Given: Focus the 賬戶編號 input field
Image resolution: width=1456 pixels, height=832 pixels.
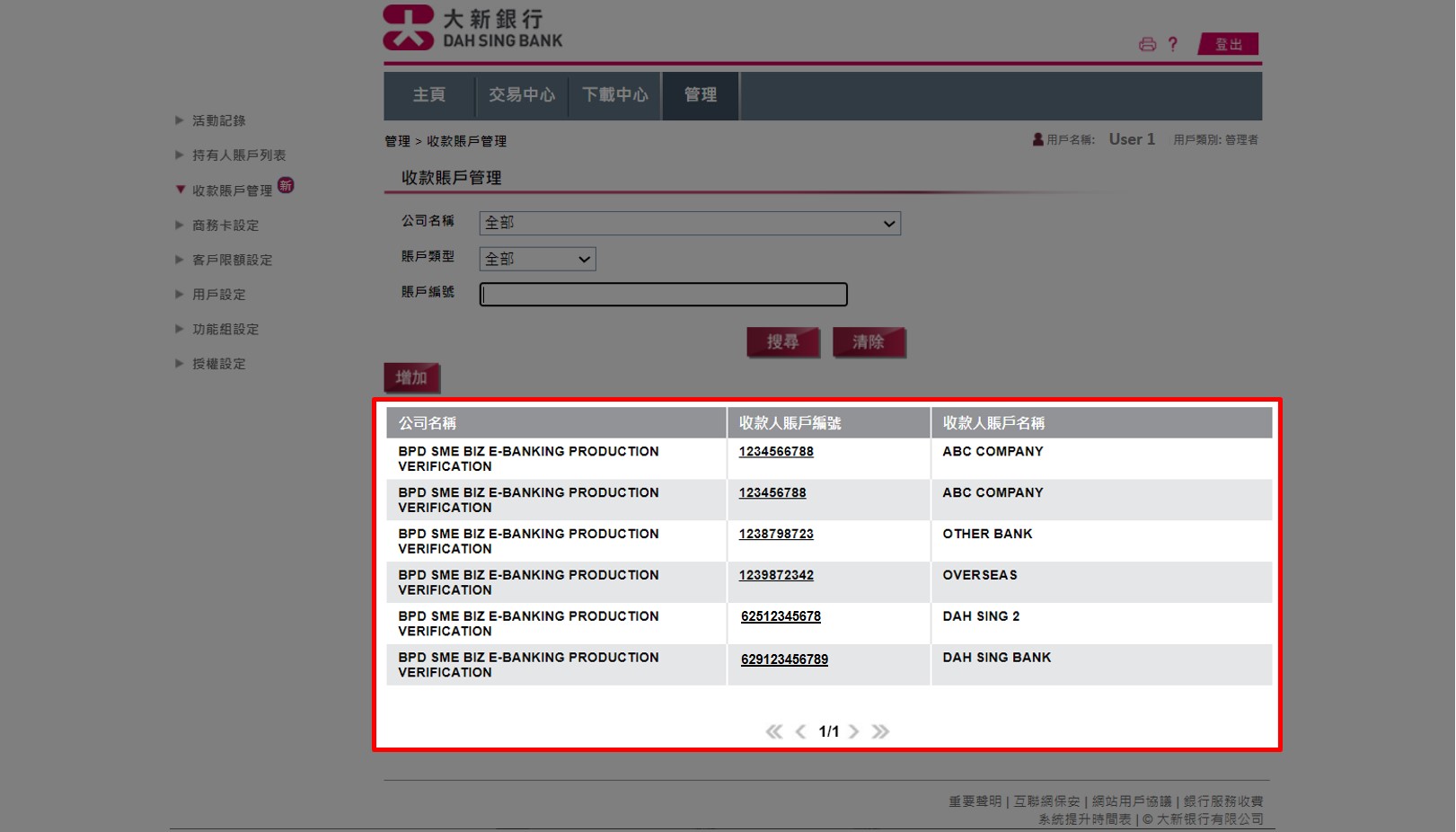Looking at the screenshot, I should (663, 295).
